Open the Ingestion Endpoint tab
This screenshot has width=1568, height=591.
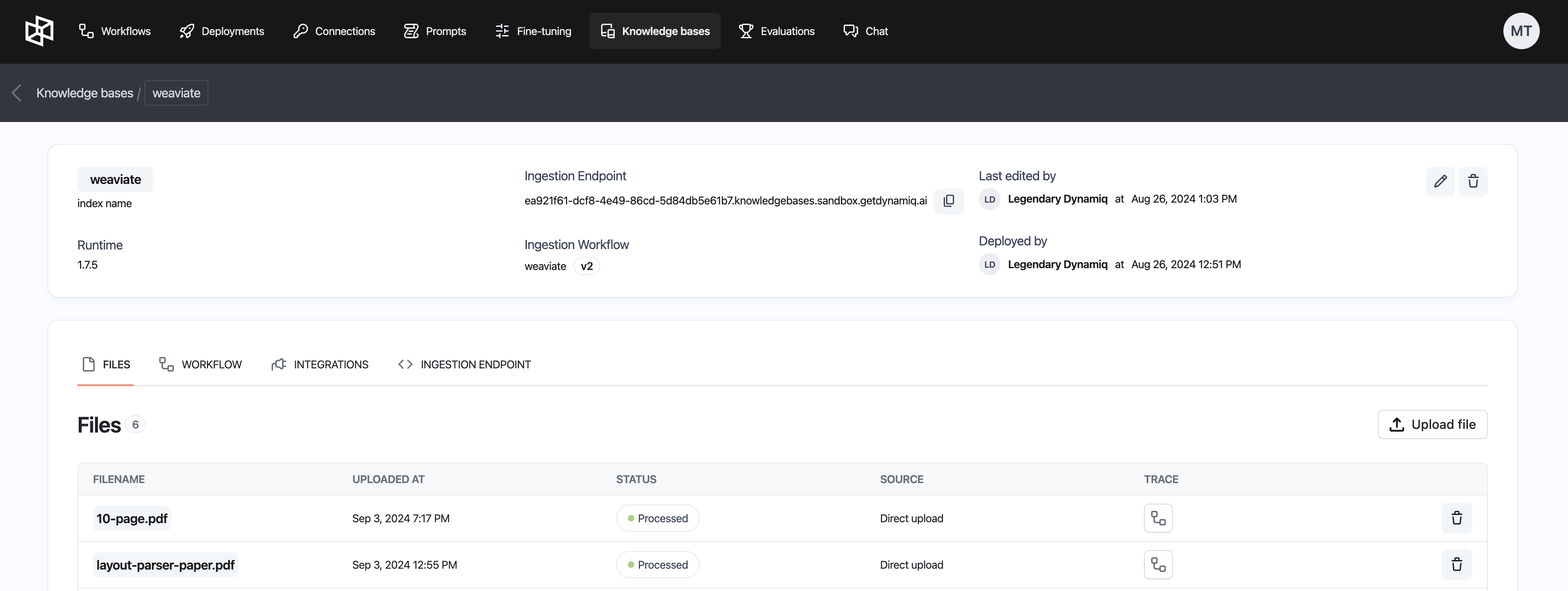coord(464,364)
